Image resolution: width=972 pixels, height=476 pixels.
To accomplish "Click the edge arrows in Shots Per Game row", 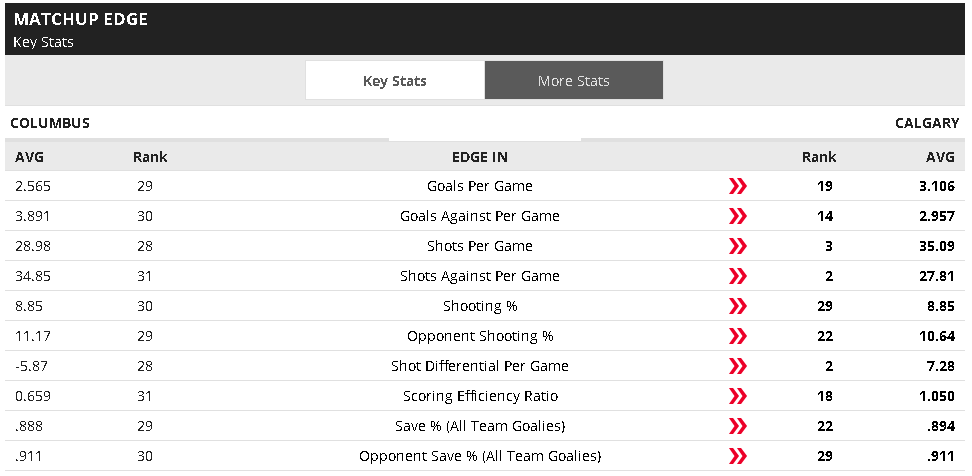I will tap(738, 246).
